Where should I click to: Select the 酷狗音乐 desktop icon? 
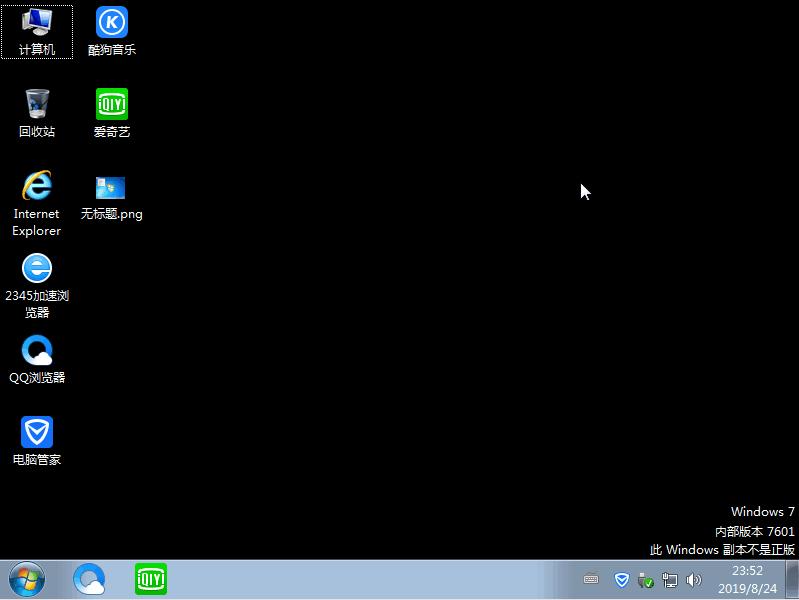pyautogui.click(x=112, y=32)
